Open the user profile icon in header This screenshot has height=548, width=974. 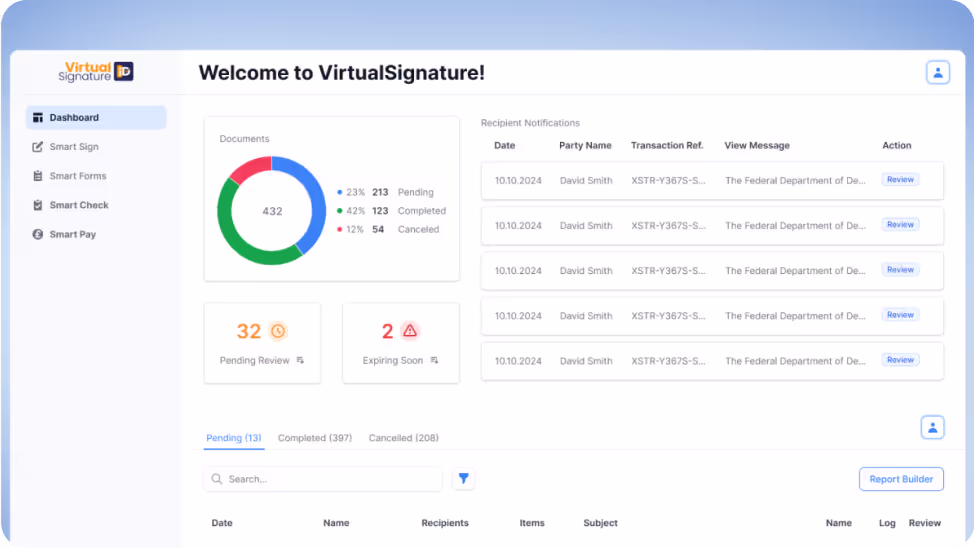(938, 73)
